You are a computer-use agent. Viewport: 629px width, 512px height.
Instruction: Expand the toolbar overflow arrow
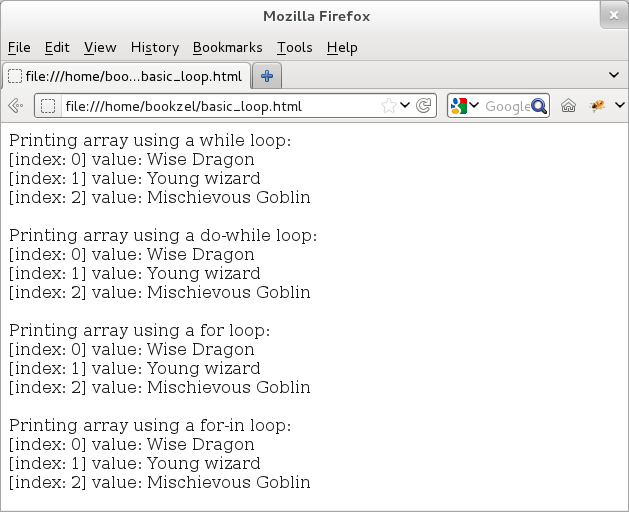click(x=620, y=106)
